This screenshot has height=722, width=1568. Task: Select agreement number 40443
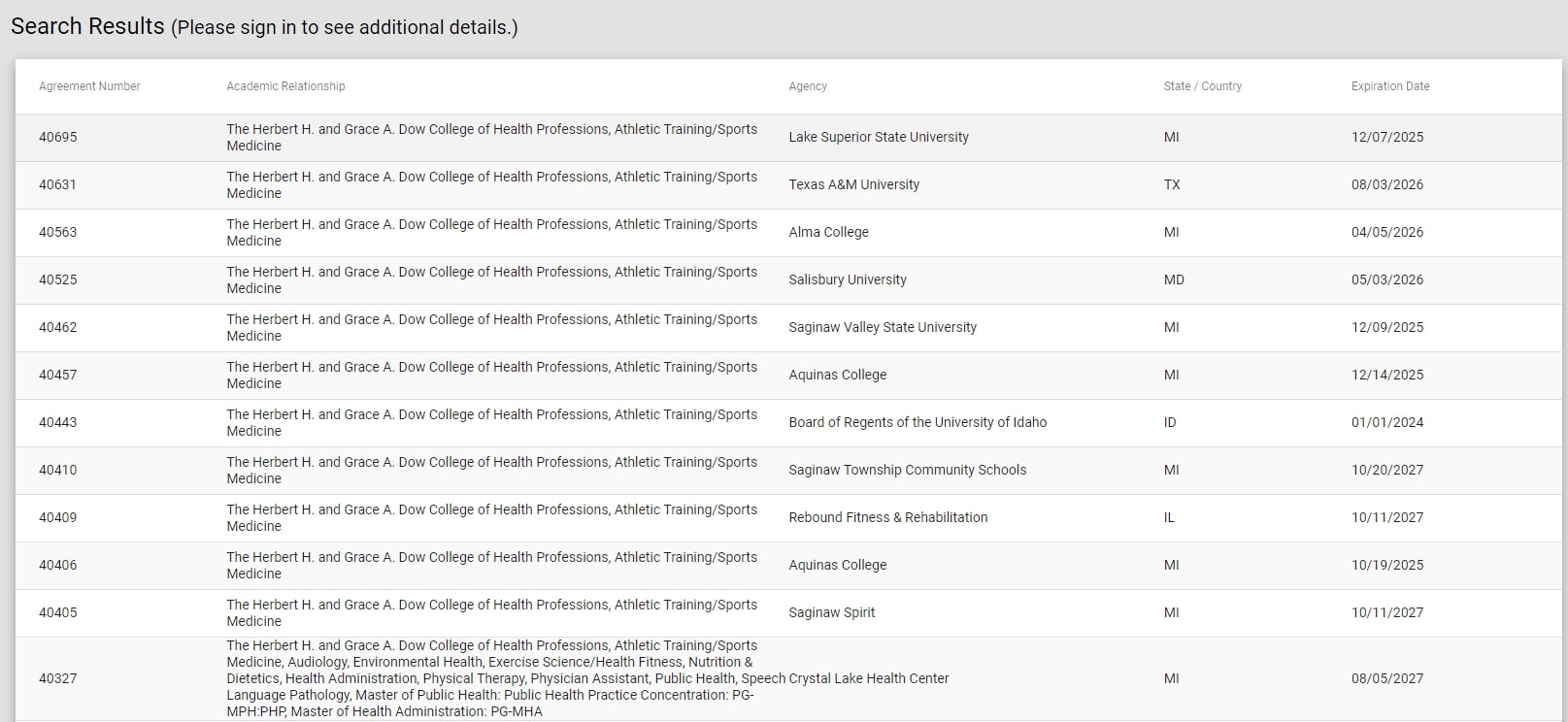pos(57,422)
